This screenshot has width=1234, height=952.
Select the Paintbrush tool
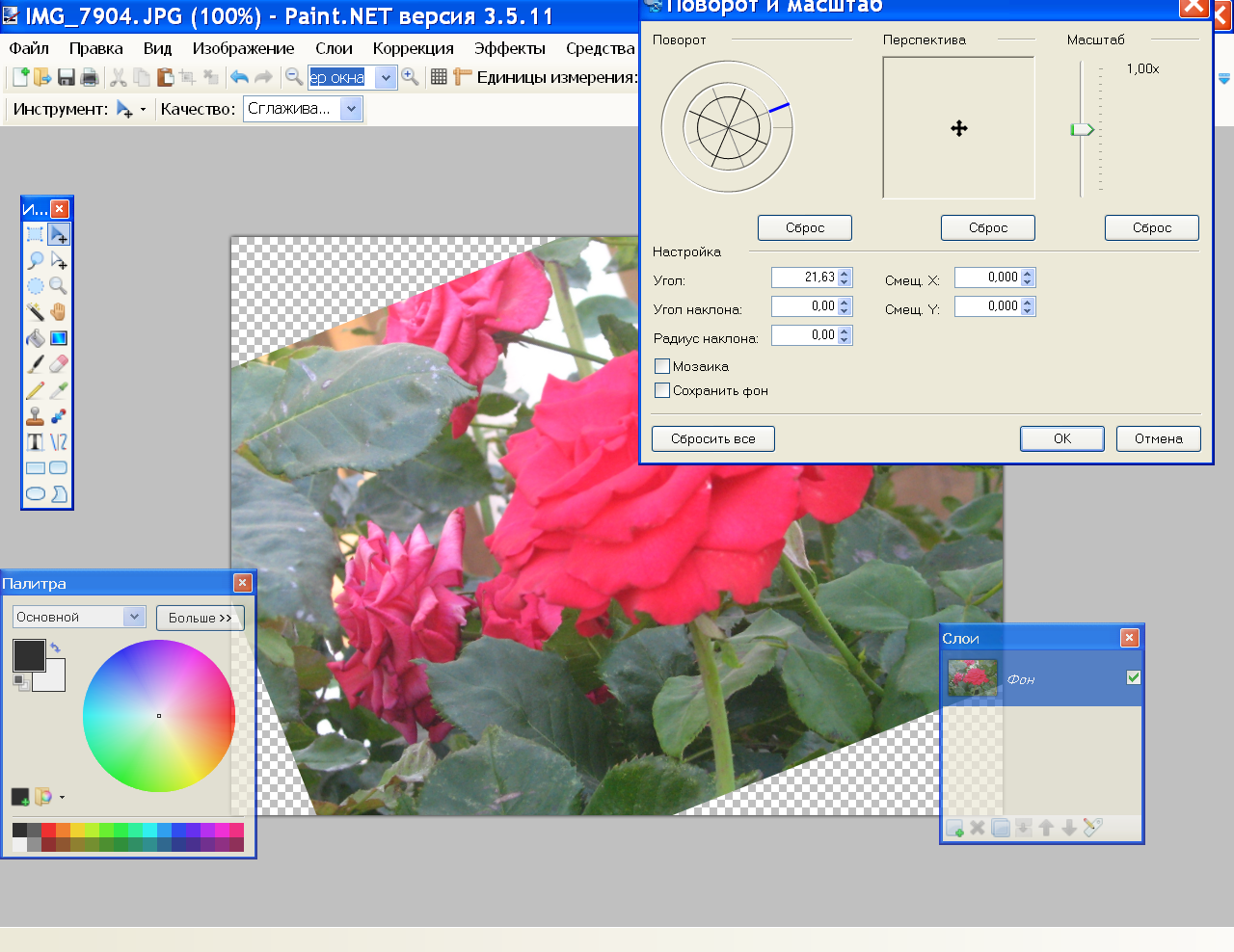[x=36, y=364]
